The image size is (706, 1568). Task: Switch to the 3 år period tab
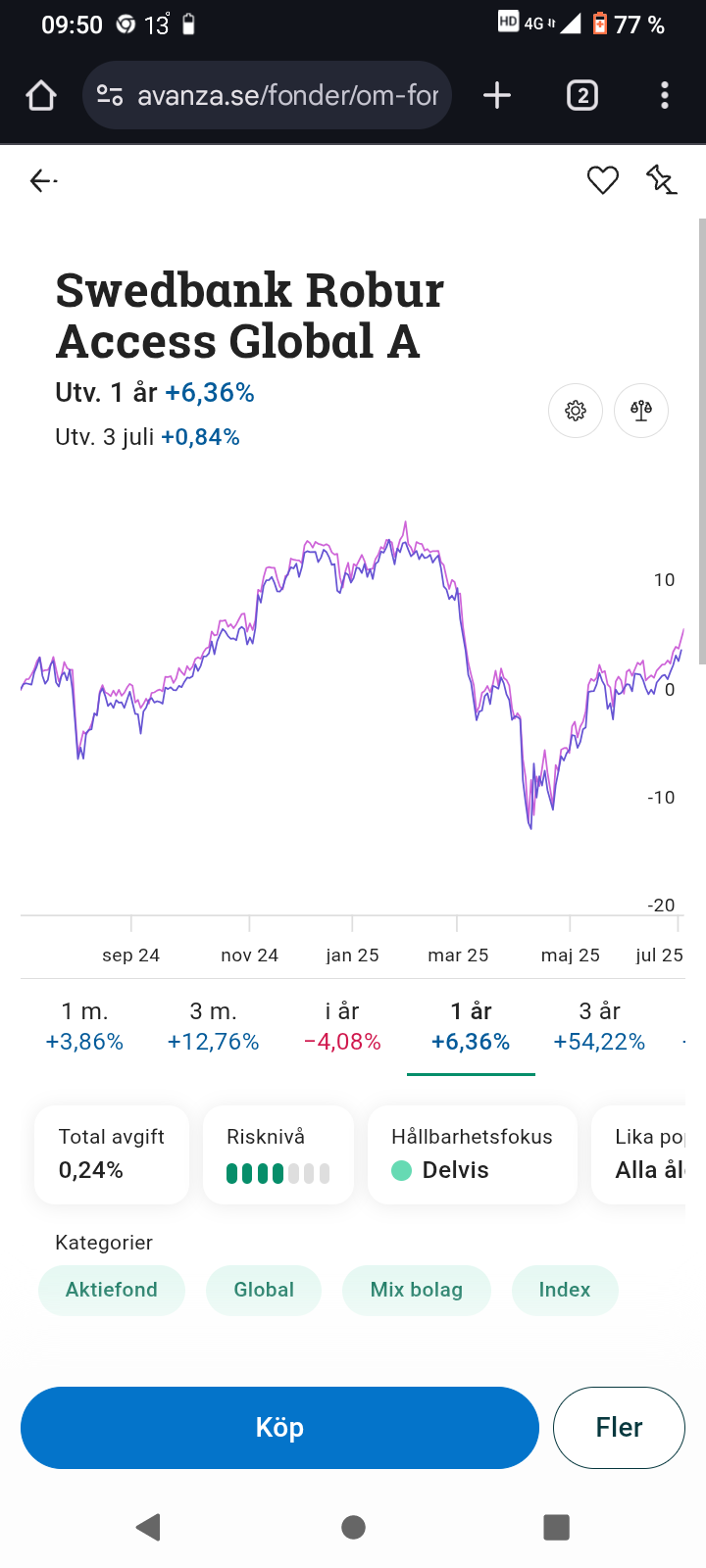point(599,1026)
